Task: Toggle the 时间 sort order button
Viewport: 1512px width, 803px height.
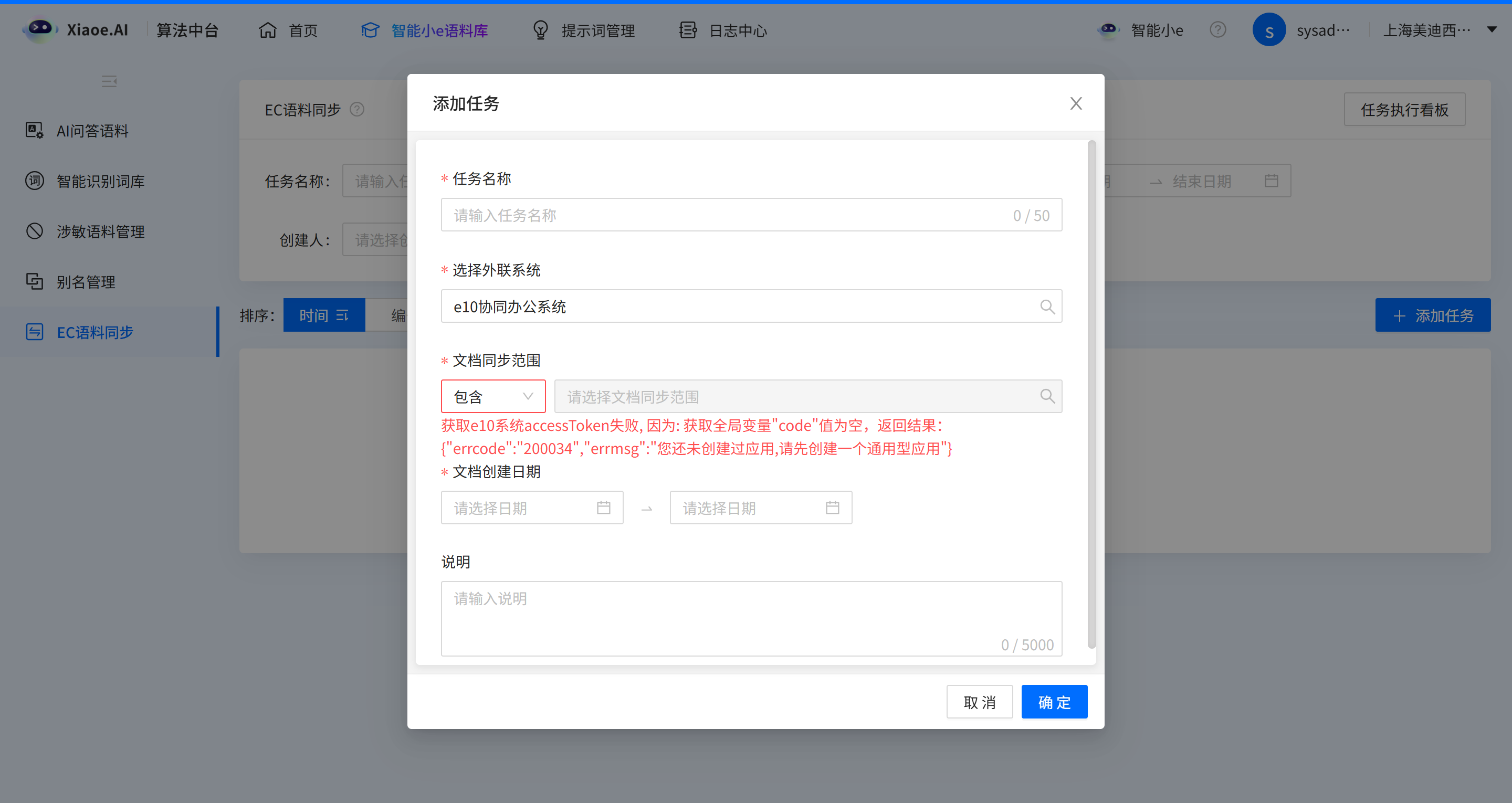Action: 324,315
